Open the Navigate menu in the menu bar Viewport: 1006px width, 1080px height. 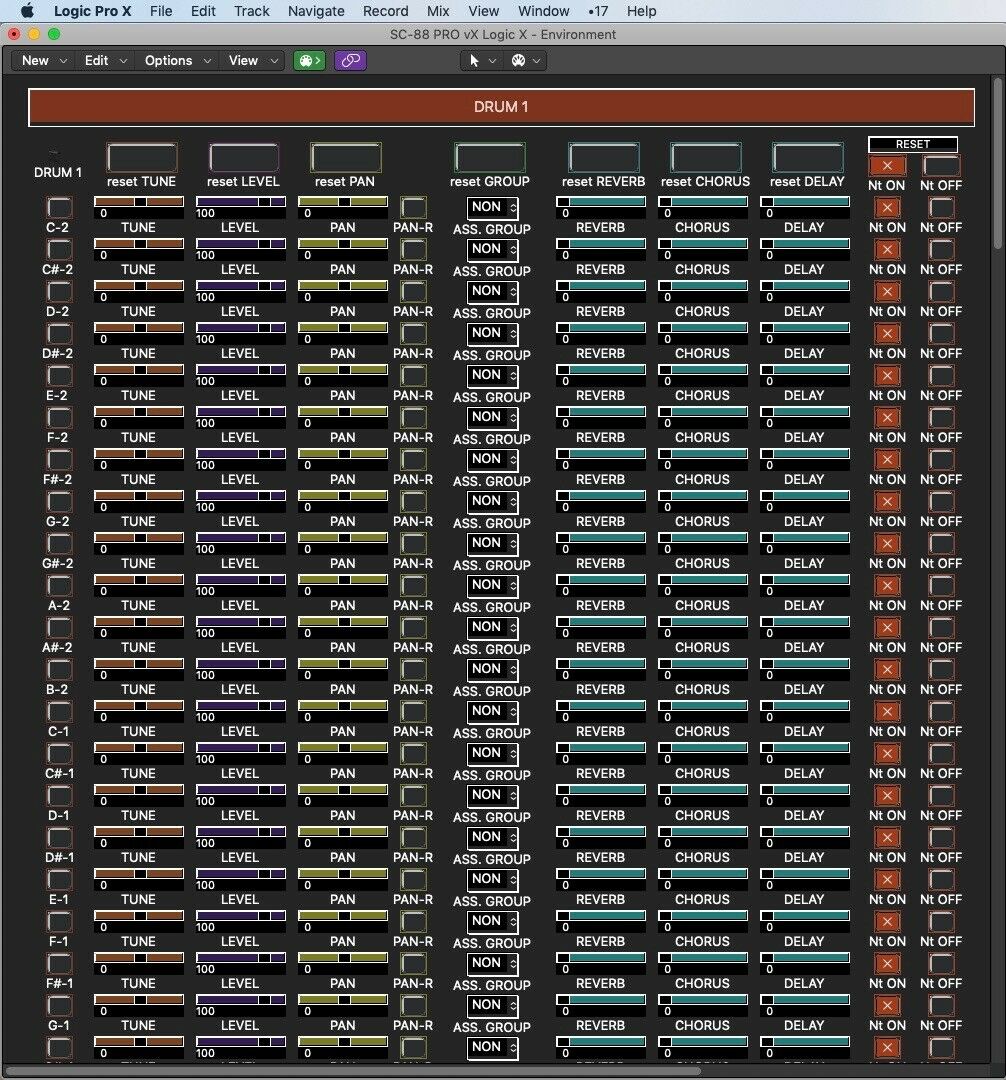[x=316, y=11]
